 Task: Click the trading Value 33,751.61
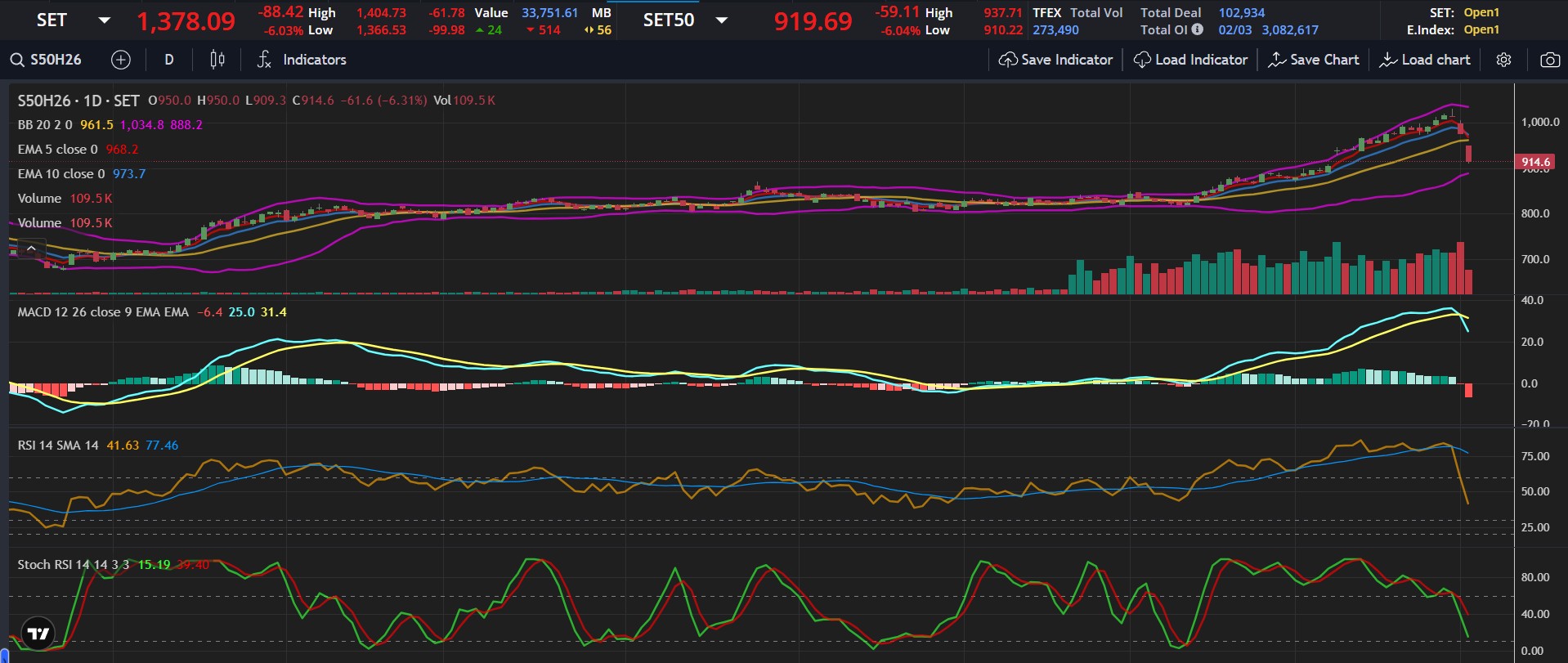[549, 13]
